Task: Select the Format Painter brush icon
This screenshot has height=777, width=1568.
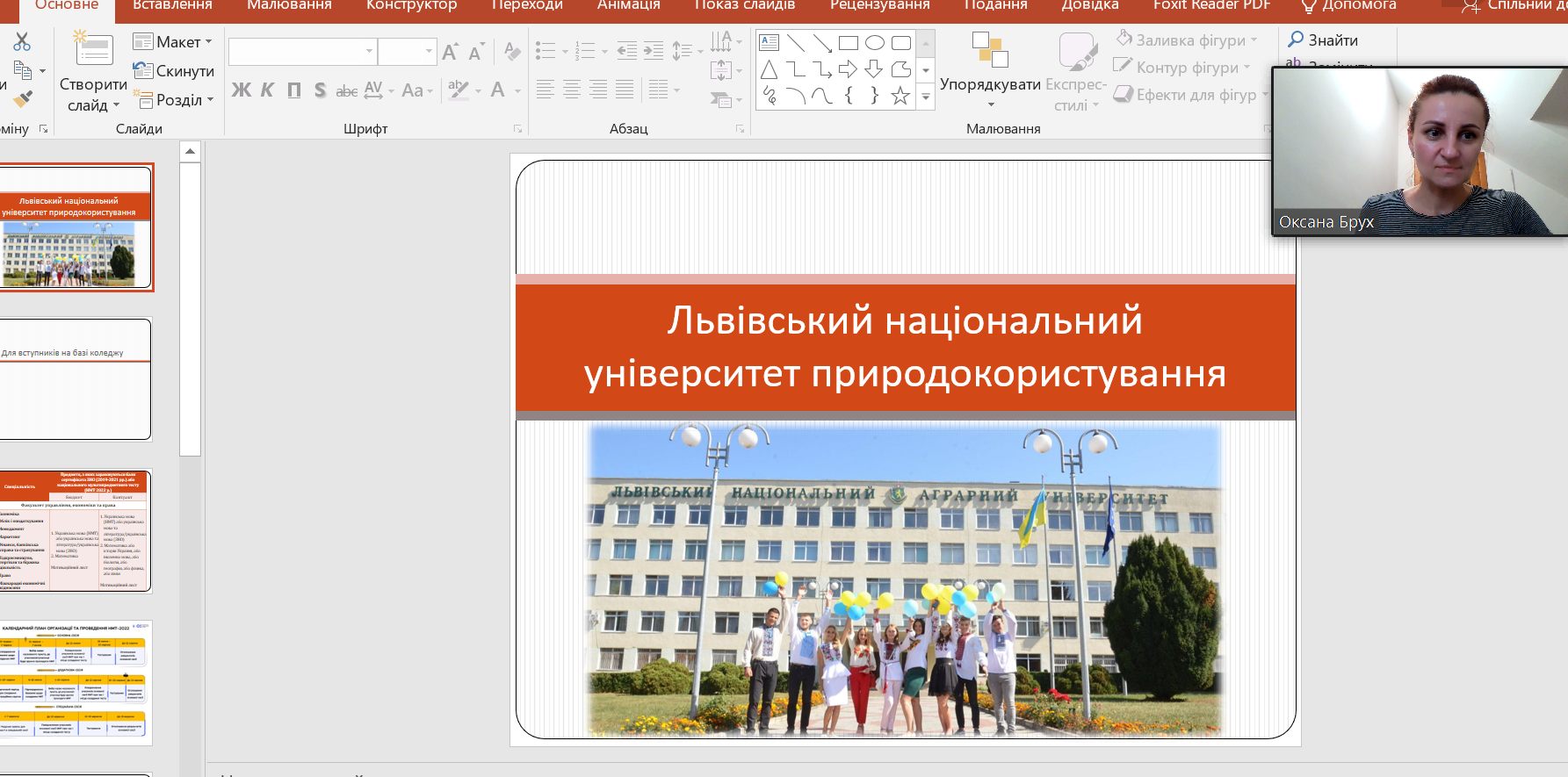Action: pos(23,99)
